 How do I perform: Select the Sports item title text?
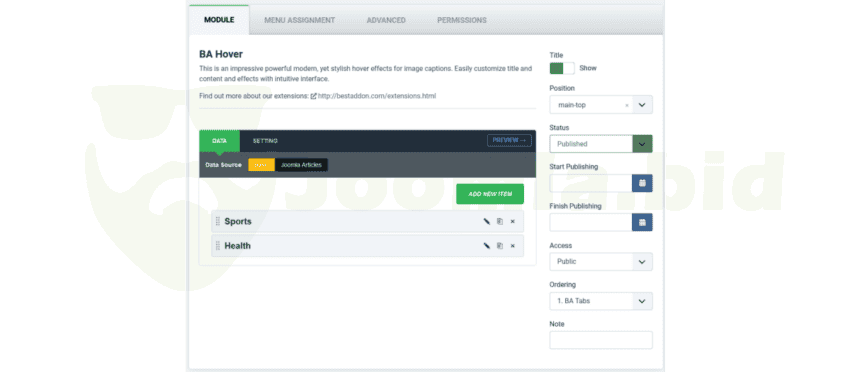pos(238,221)
